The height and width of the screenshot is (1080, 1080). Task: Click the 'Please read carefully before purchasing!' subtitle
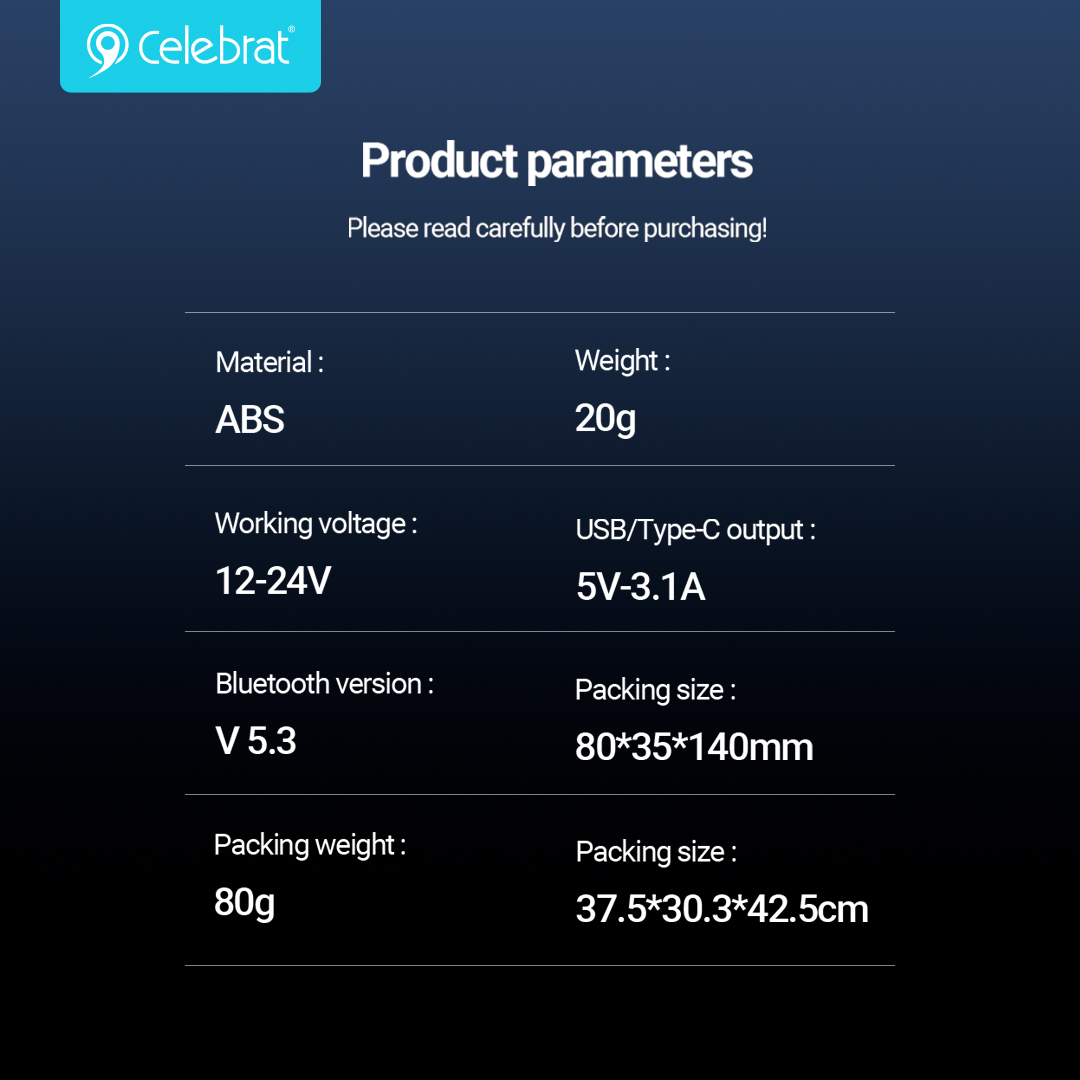557,228
